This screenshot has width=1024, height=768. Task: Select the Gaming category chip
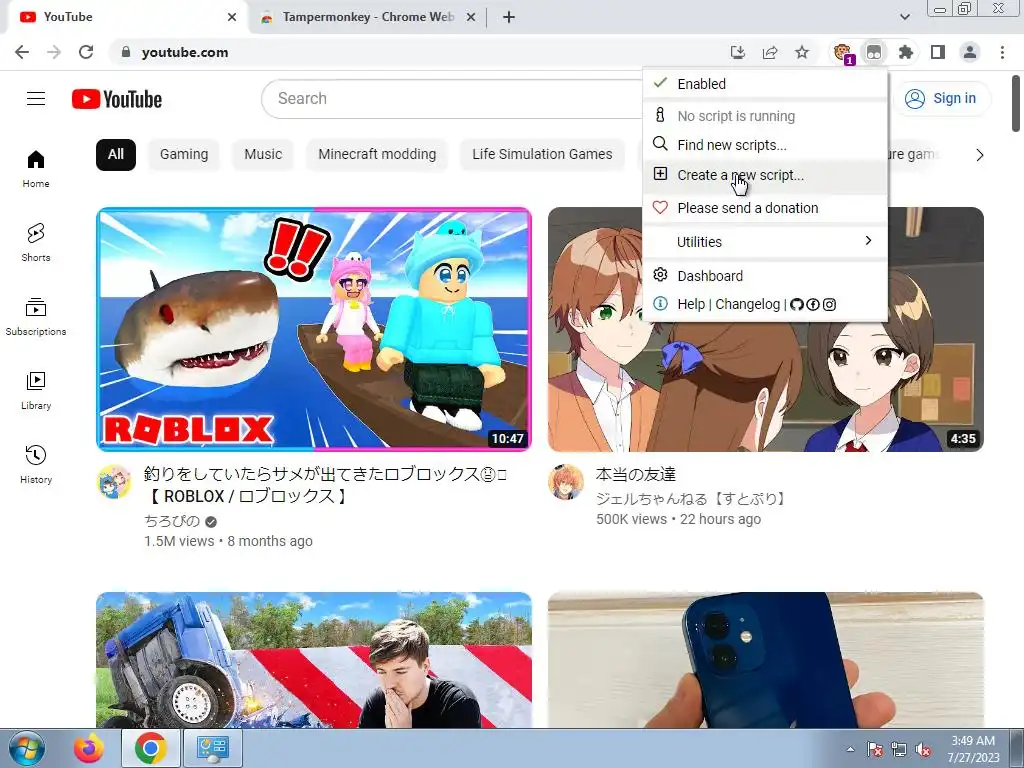(x=184, y=155)
